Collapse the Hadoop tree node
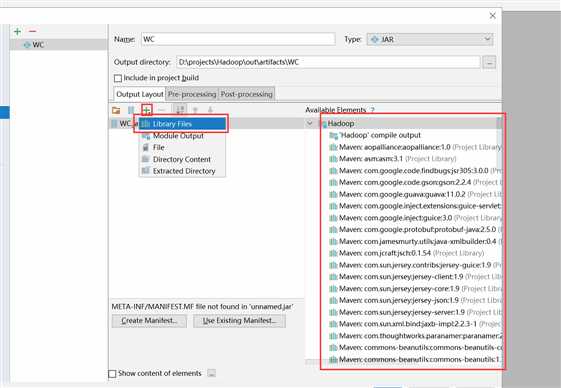 (309, 123)
